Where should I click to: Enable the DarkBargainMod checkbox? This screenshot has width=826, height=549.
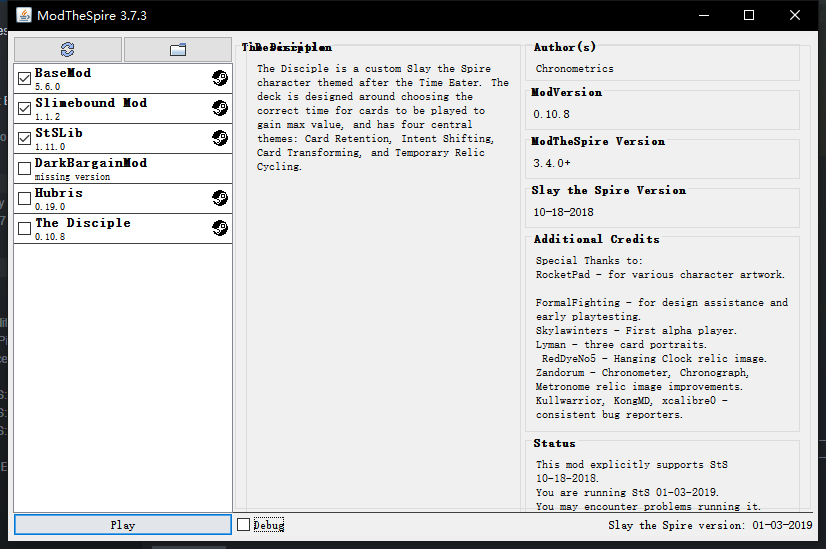[x=24, y=169]
